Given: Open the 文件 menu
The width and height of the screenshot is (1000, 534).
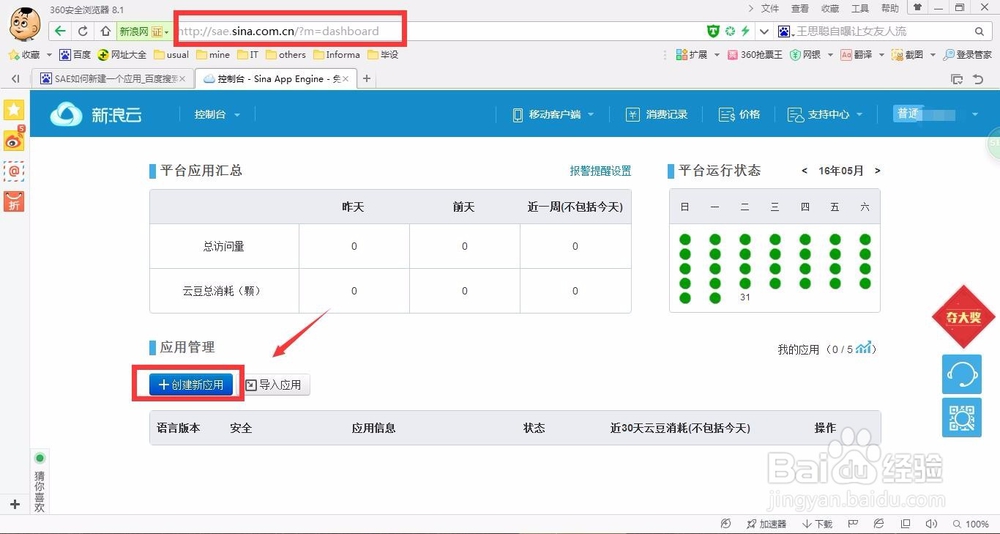Looking at the screenshot, I should tap(770, 8).
